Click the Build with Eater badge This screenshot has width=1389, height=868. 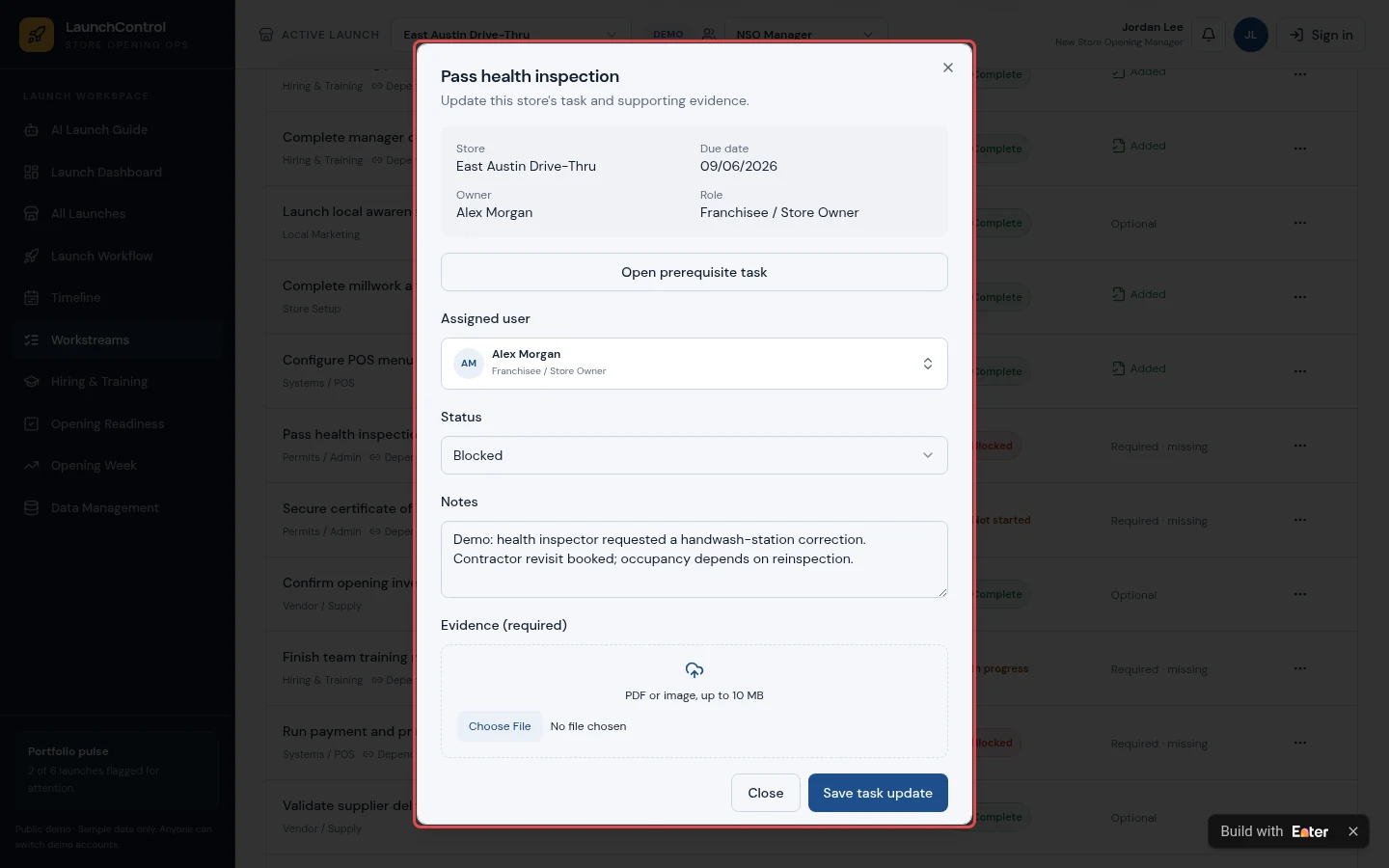pos(1274,831)
